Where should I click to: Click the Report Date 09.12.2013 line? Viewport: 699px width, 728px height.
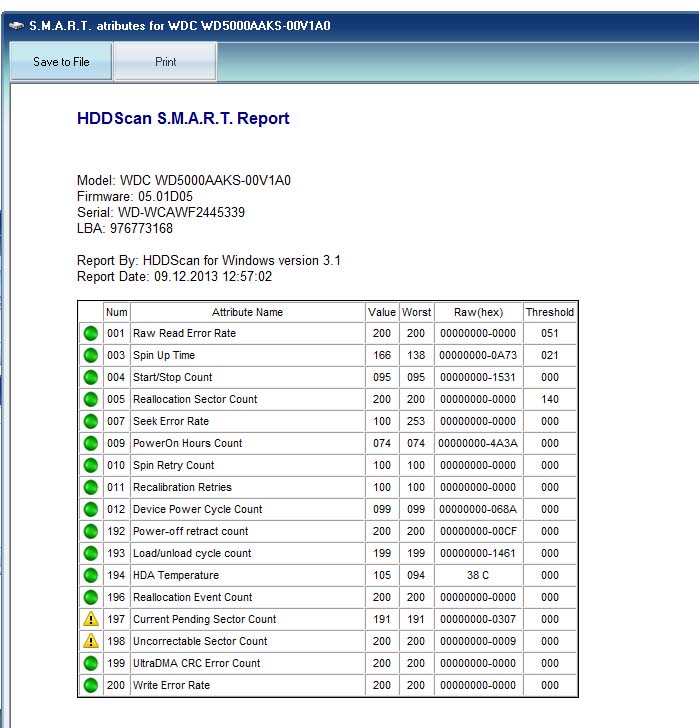click(175, 277)
